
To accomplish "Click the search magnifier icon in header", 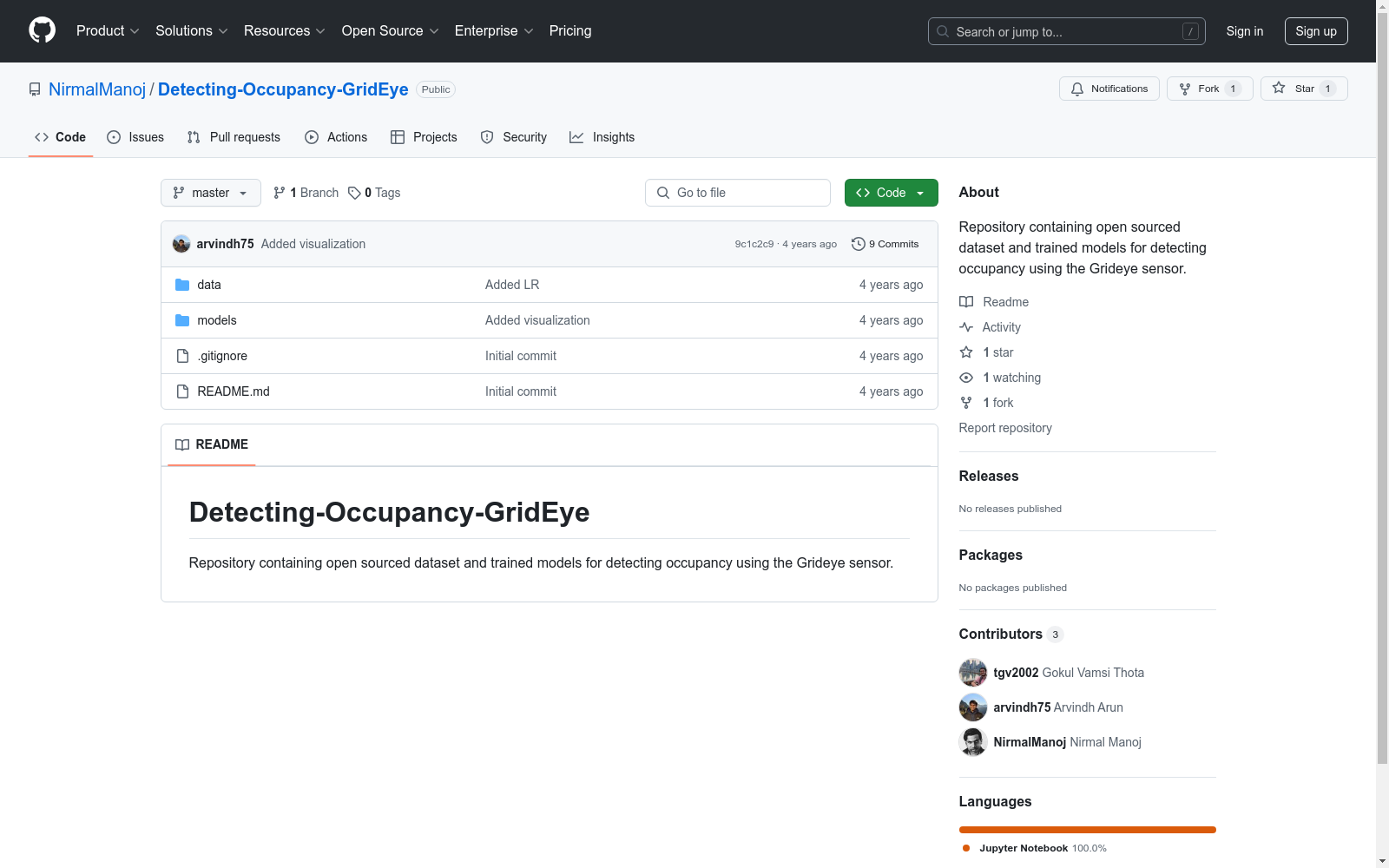I will click(943, 31).
